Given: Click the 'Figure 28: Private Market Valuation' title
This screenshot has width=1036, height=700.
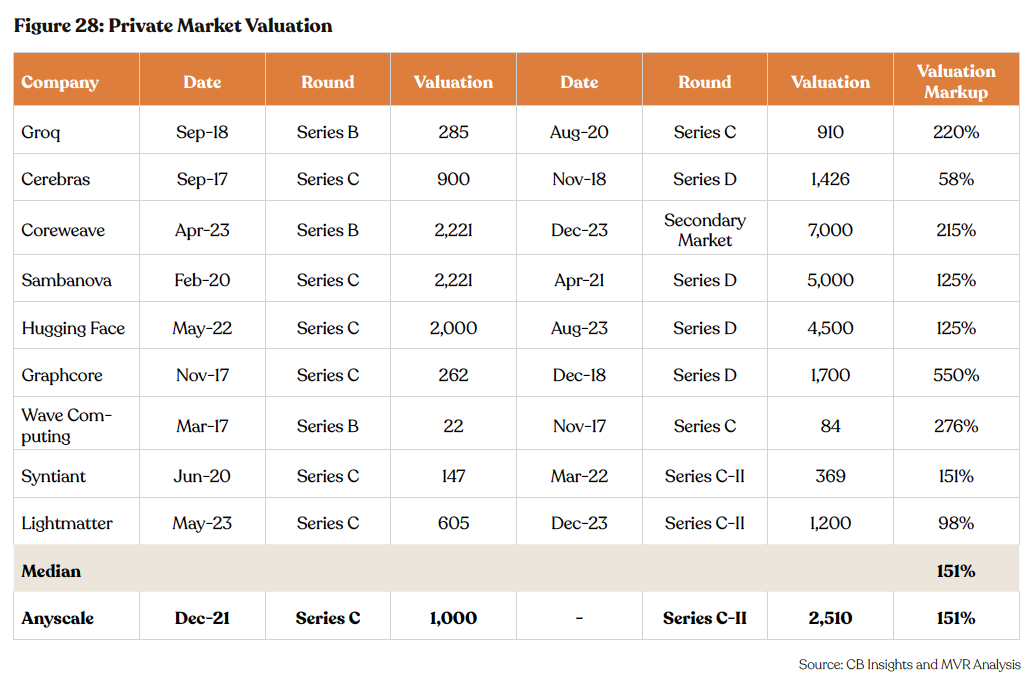Looking at the screenshot, I should 173,26.
